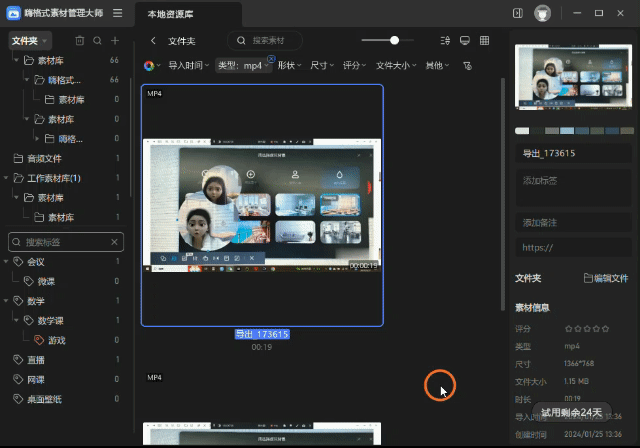This screenshot has width=640, height=448.
Task: Open the 文件大小 filter dropdown
Action: coord(396,66)
